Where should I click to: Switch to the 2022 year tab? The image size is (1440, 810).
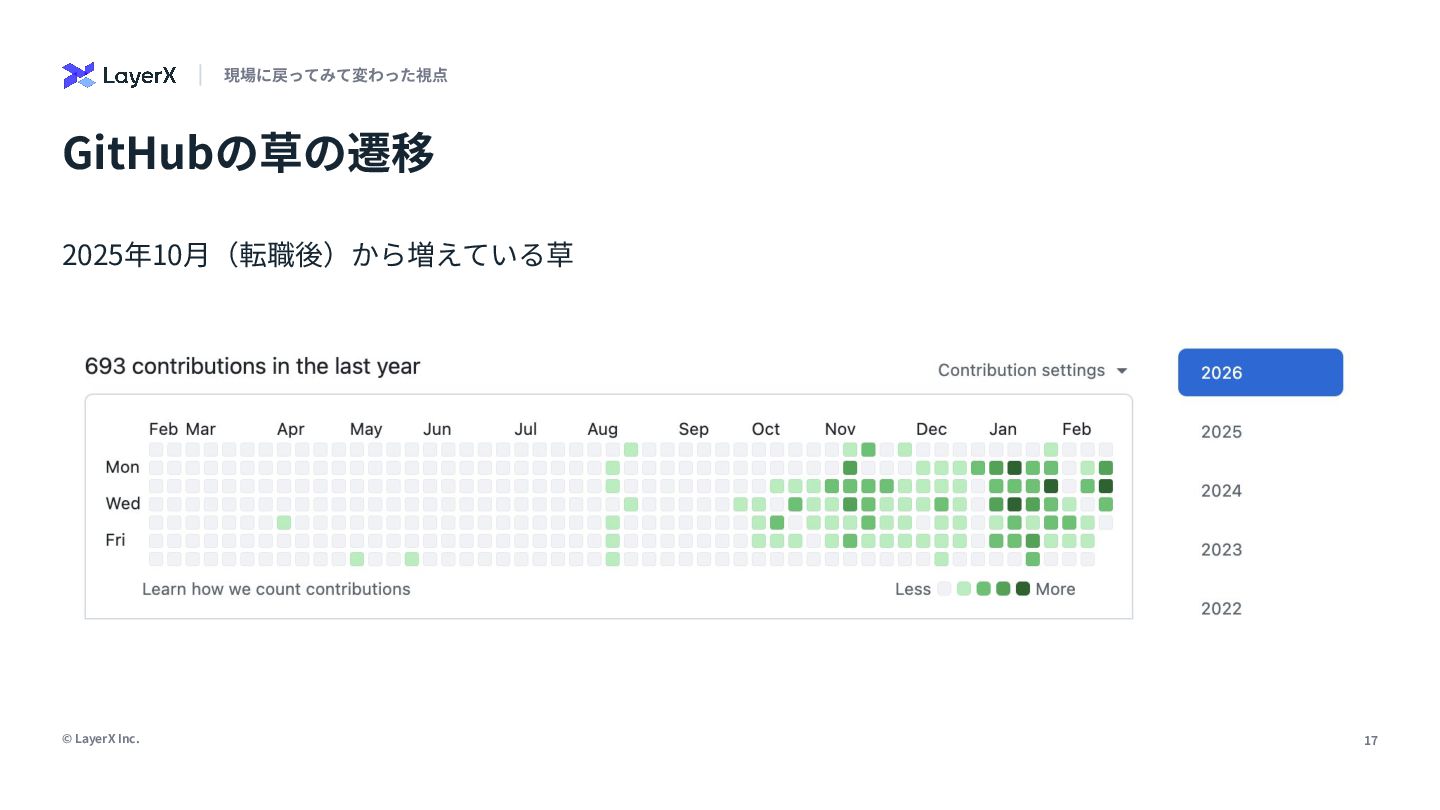point(1221,609)
